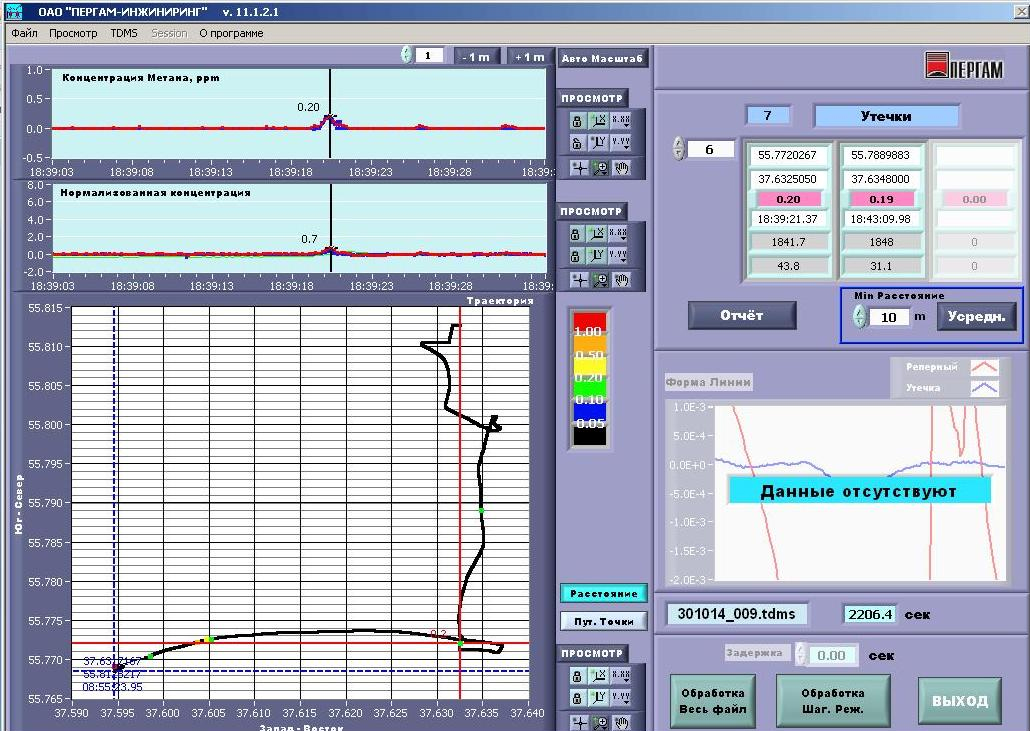The height and width of the screenshot is (731, 1030).
Task: Open the TDMS menu
Action: (x=124, y=33)
